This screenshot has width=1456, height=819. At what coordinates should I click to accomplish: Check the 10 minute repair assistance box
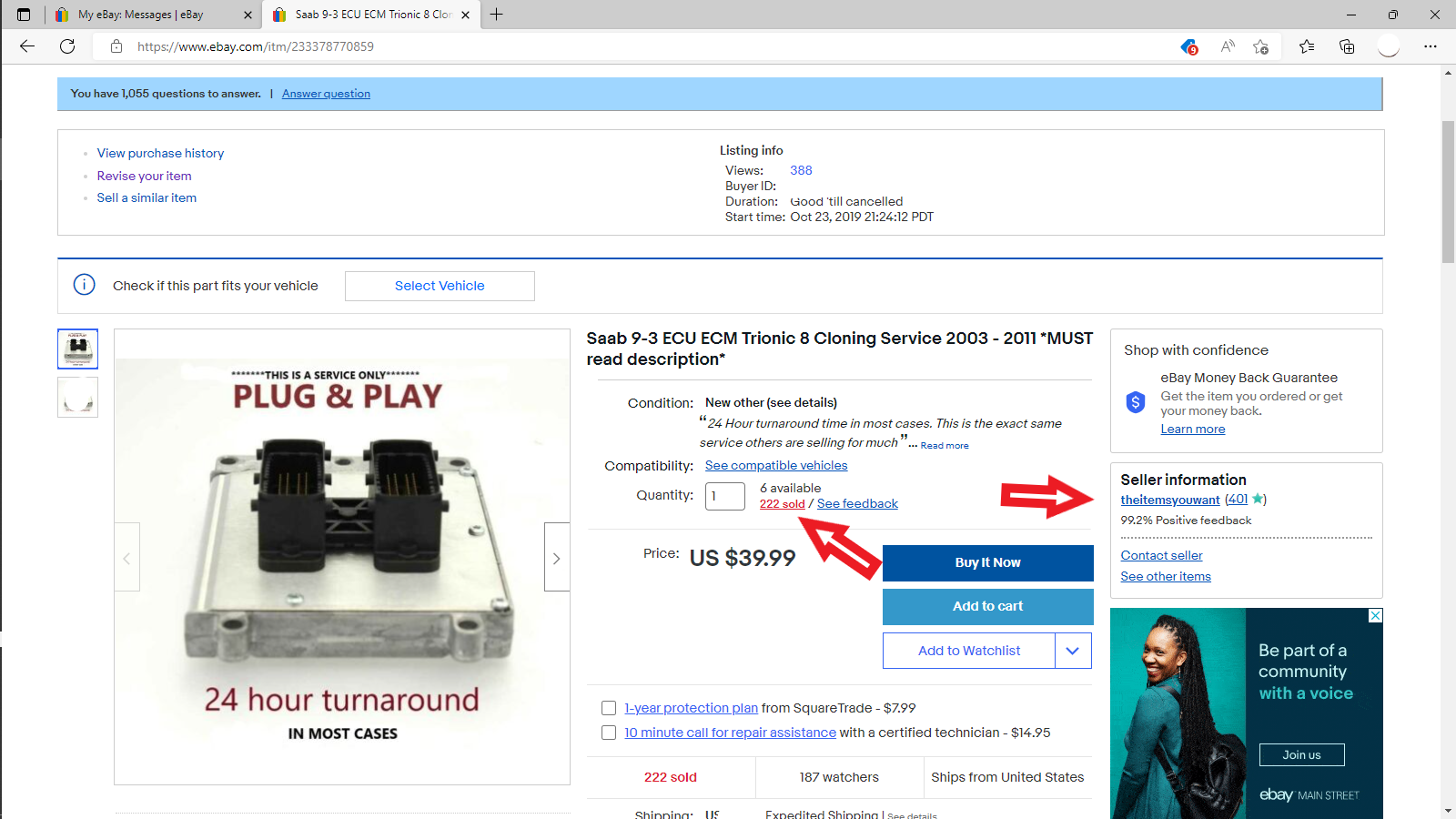click(609, 733)
